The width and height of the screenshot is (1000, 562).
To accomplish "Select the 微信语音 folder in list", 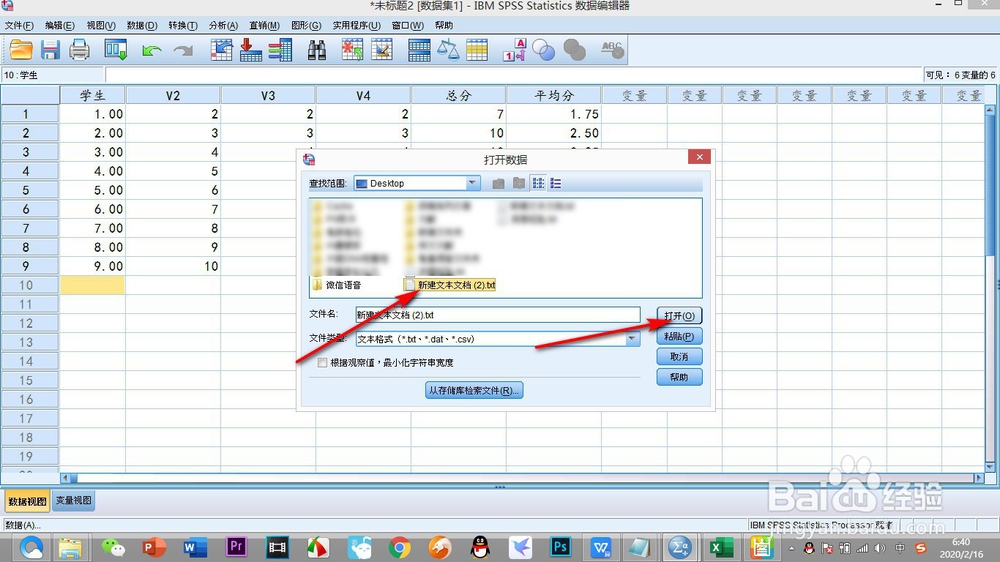I will (x=337, y=285).
